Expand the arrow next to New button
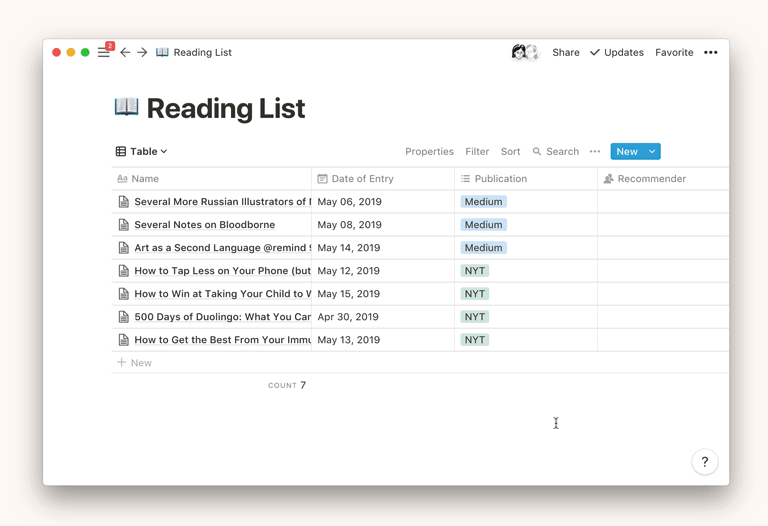The width and height of the screenshot is (768, 526). pyautogui.click(x=652, y=152)
